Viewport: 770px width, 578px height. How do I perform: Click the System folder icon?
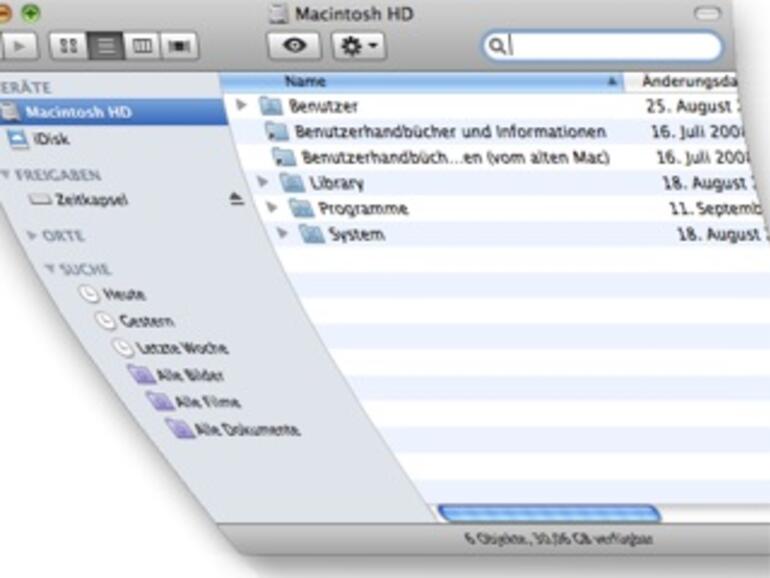click(x=312, y=234)
